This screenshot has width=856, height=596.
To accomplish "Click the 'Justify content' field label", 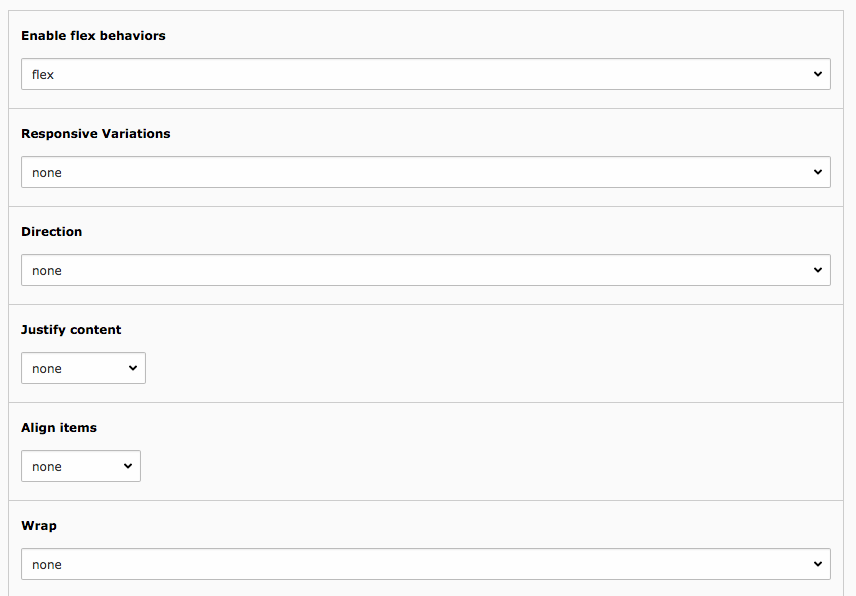I will (71, 330).
